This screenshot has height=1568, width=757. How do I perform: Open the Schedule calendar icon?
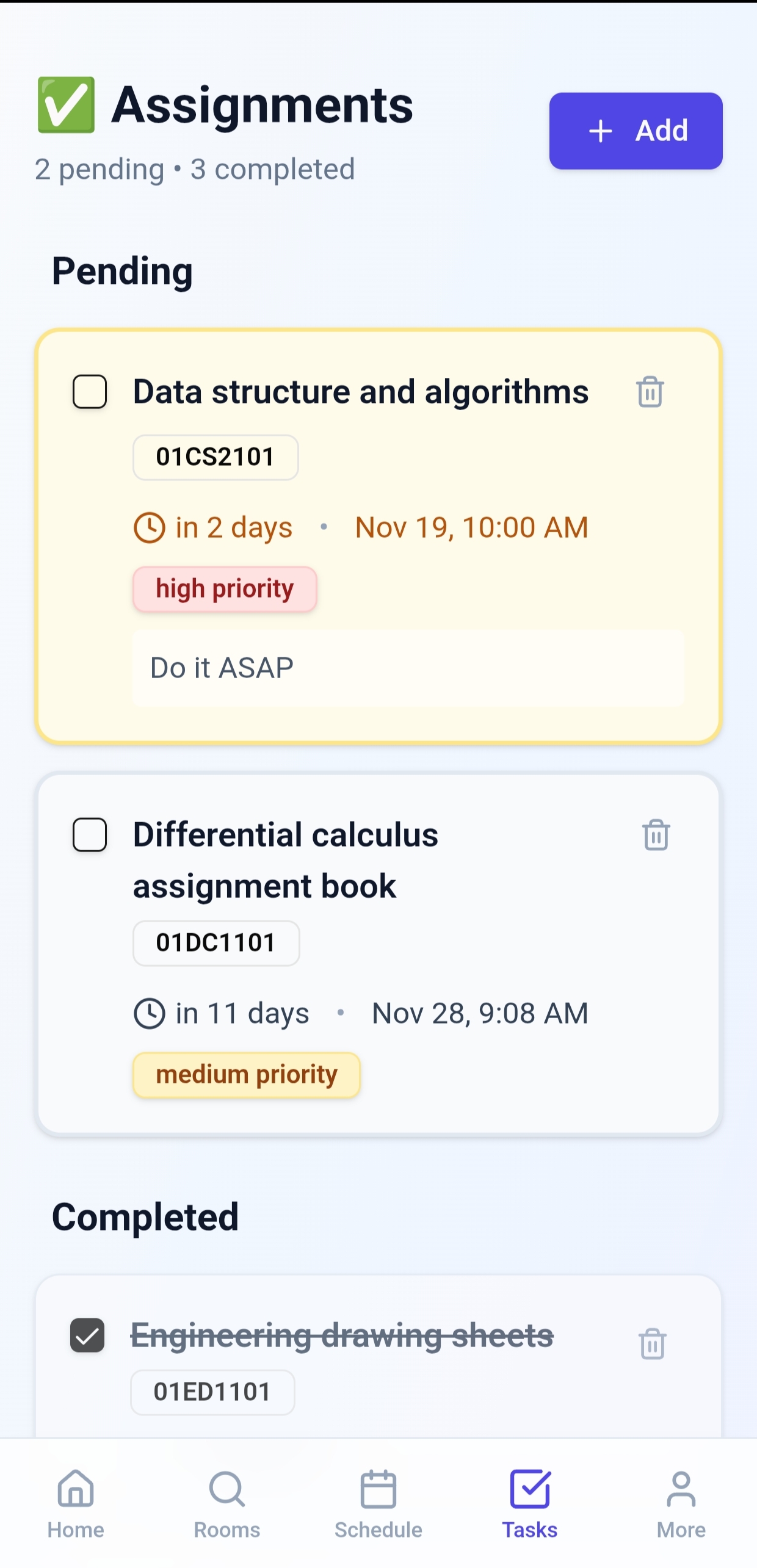[378, 1489]
